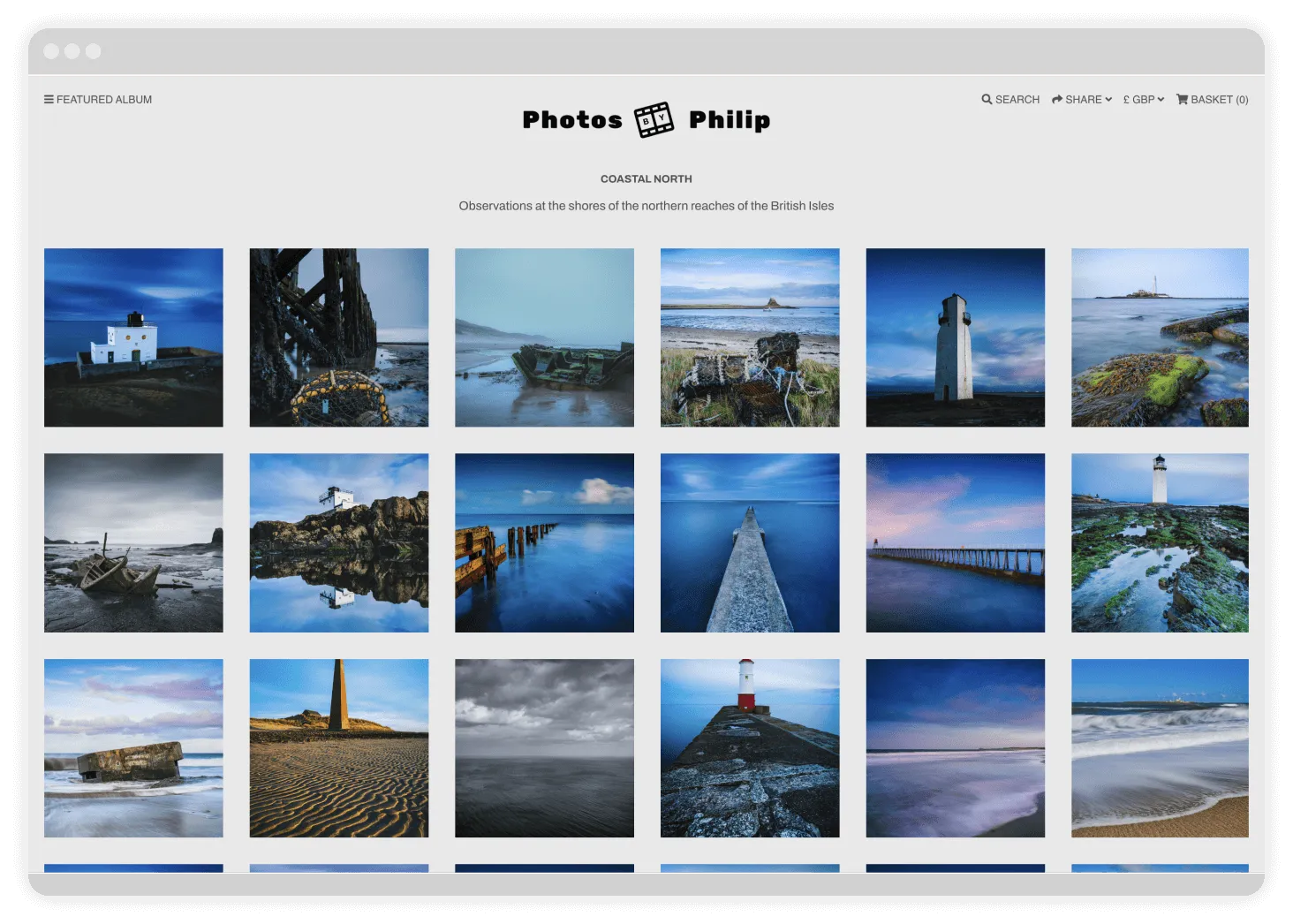Open photo of tall white tower against blue sky
The image size is (1293, 924).
[956, 337]
